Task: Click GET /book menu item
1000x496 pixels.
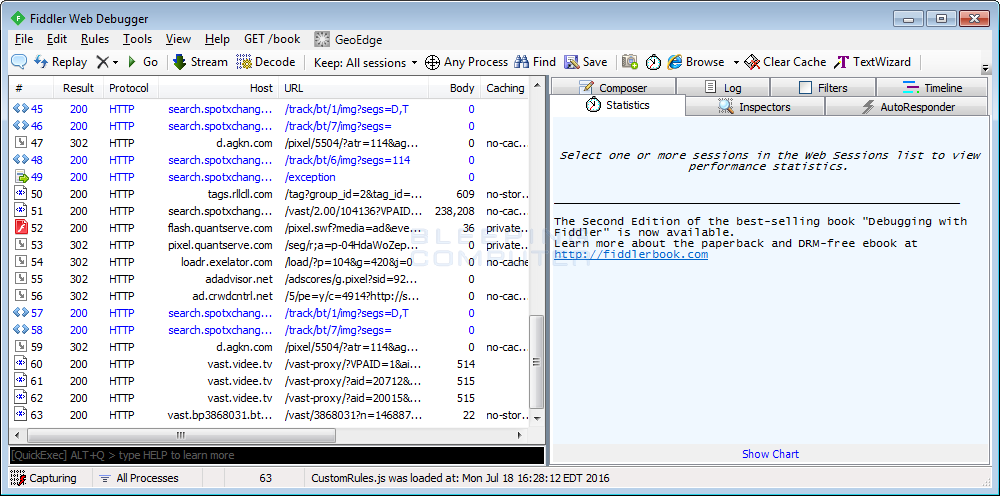Action: pos(272,39)
